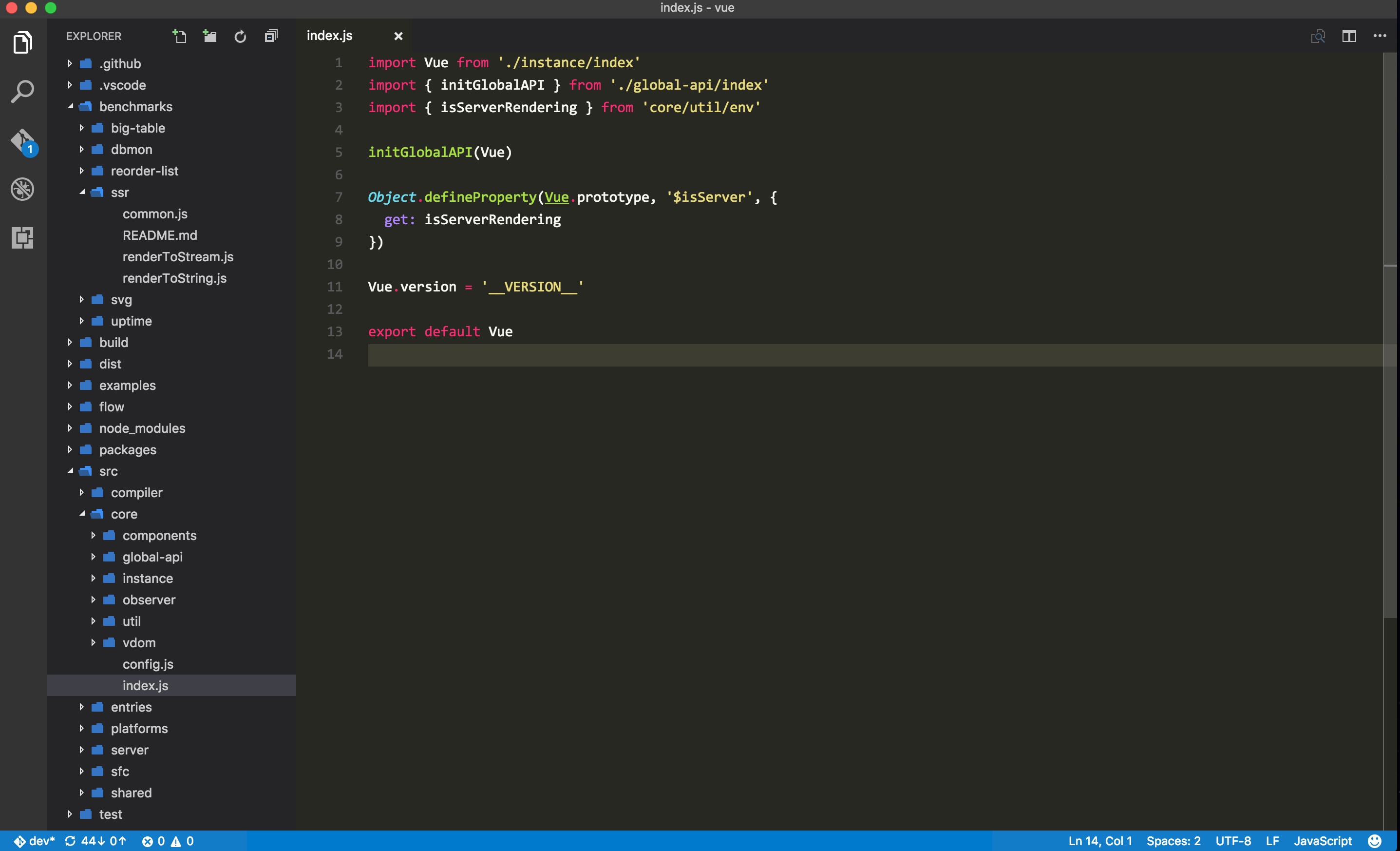Click 'export default Vue' on line 13
The height and width of the screenshot is (851, 1400).
[440, 332]
